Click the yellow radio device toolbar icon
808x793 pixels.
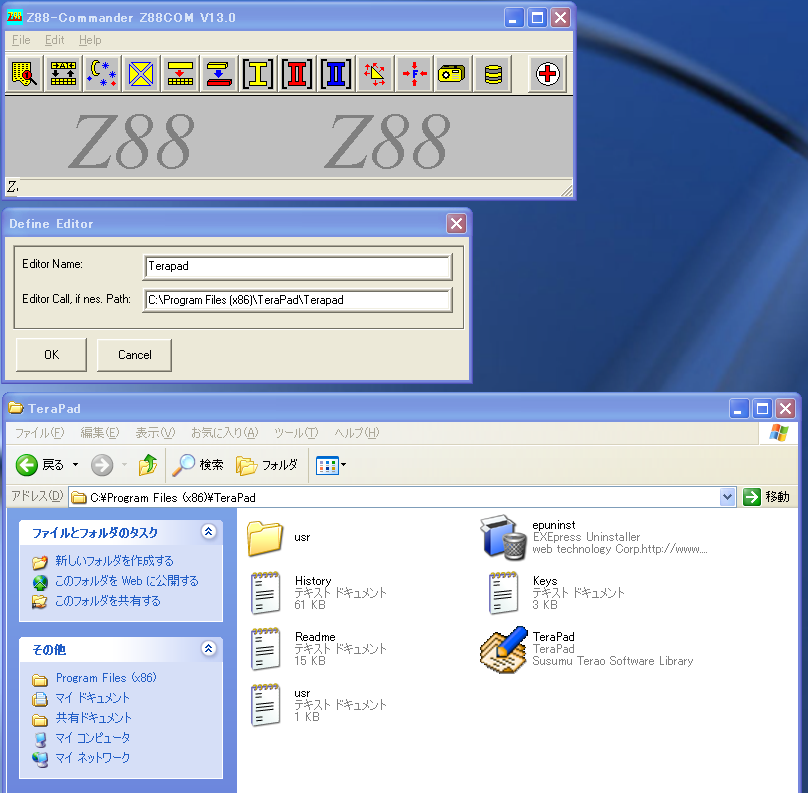(x=452, y=74)
